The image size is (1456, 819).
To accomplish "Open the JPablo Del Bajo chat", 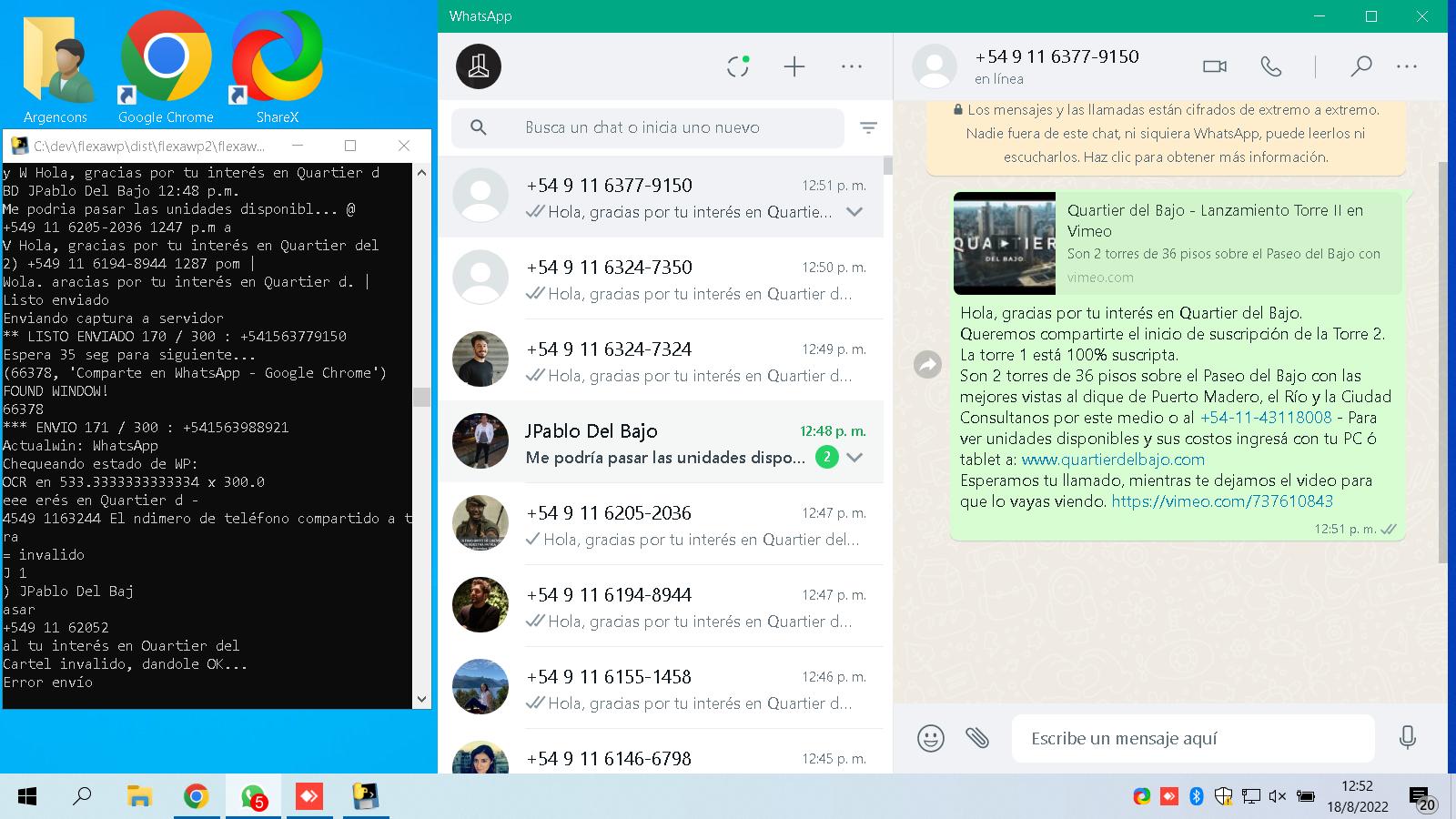I will (x=661, y=442).
